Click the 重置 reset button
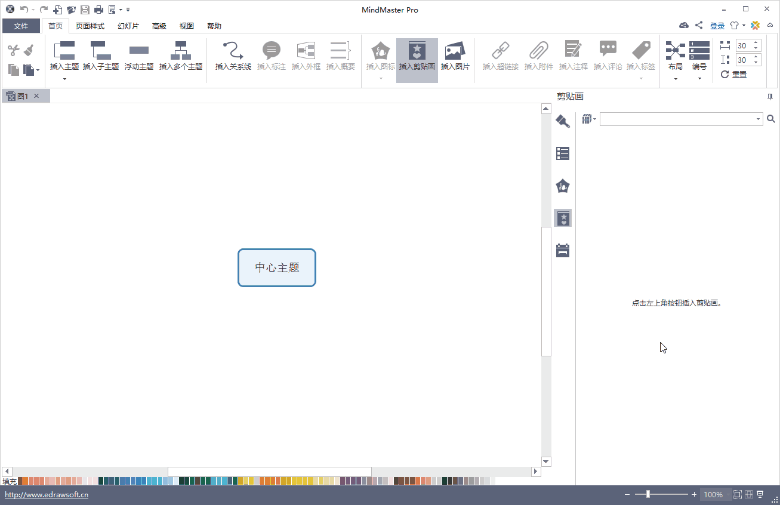 click(733, 74)
